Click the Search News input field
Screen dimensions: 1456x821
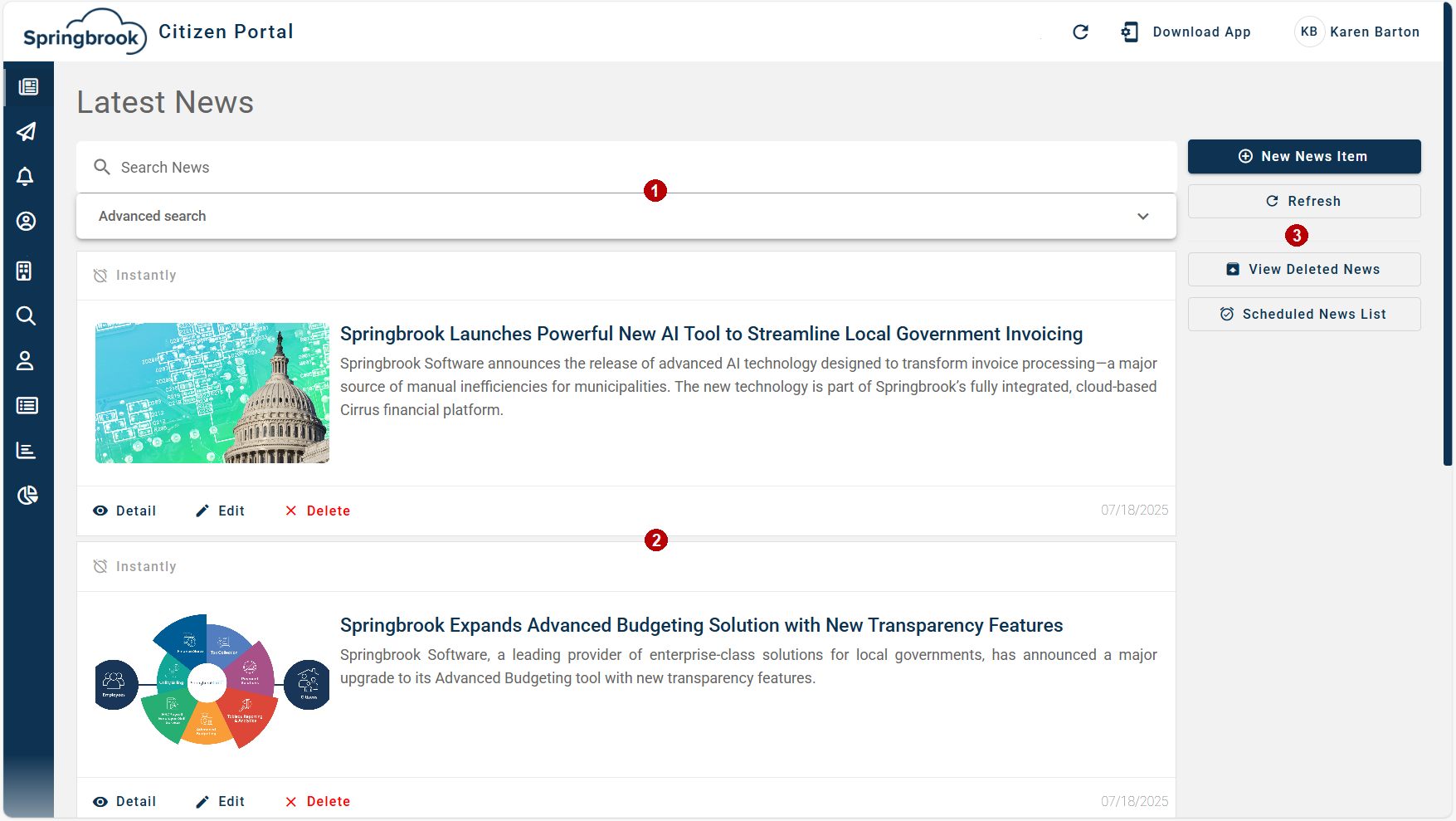pos(626,167)
